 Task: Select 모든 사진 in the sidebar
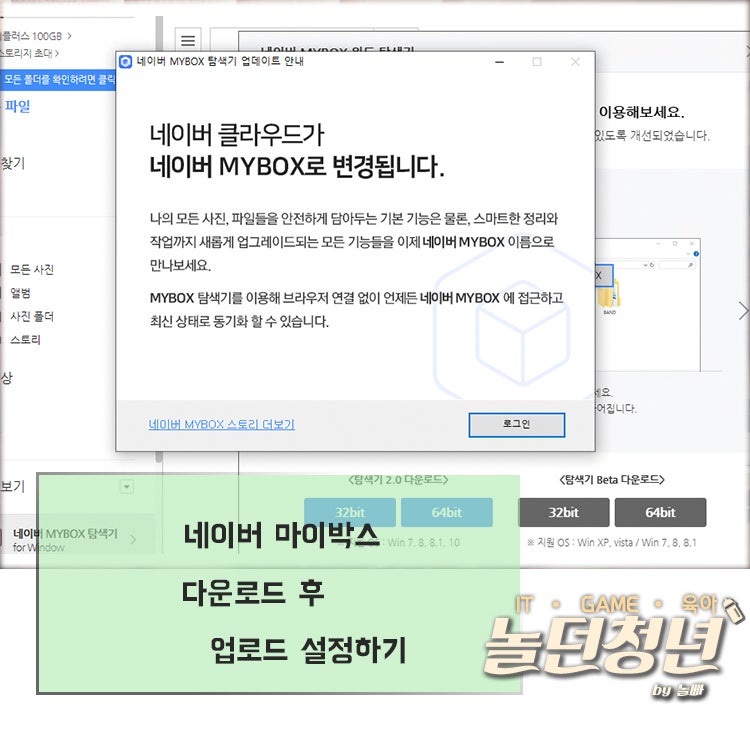pos(32,269)
